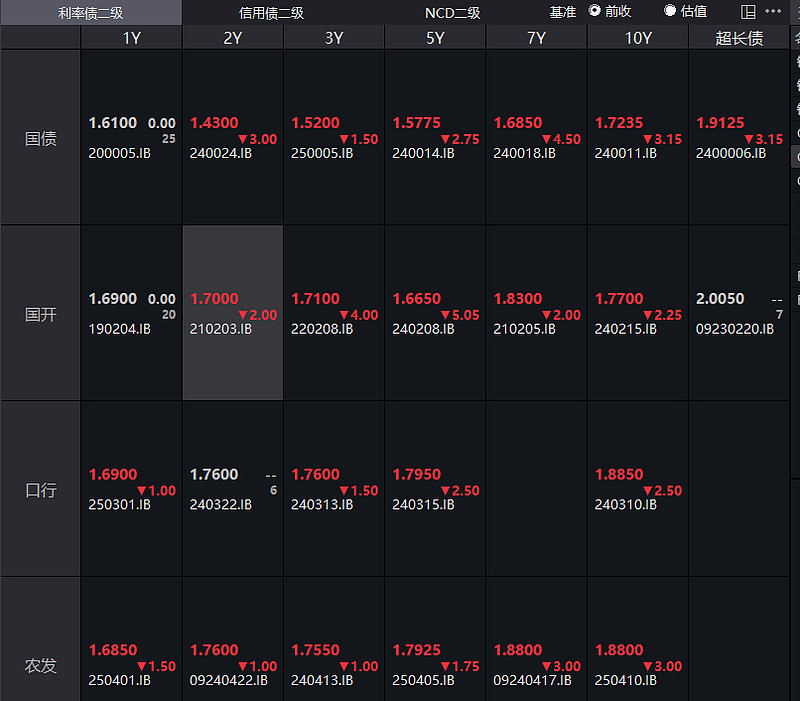Image resolution: width=800 pixels, height=701 pixels.
Task: Select the 240208.IB cell with yield 1.6650
Action: 435,313
